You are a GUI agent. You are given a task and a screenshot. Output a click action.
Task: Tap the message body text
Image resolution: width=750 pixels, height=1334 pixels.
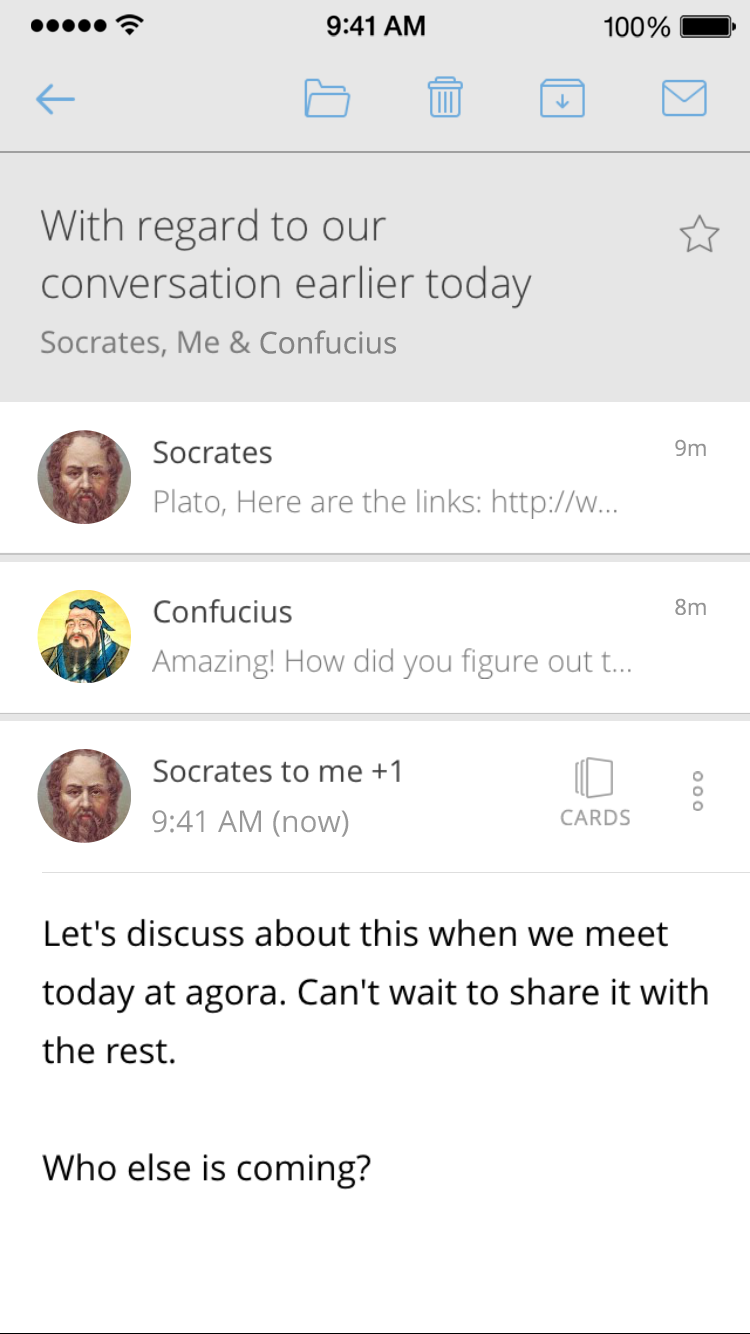click(375, 992)
